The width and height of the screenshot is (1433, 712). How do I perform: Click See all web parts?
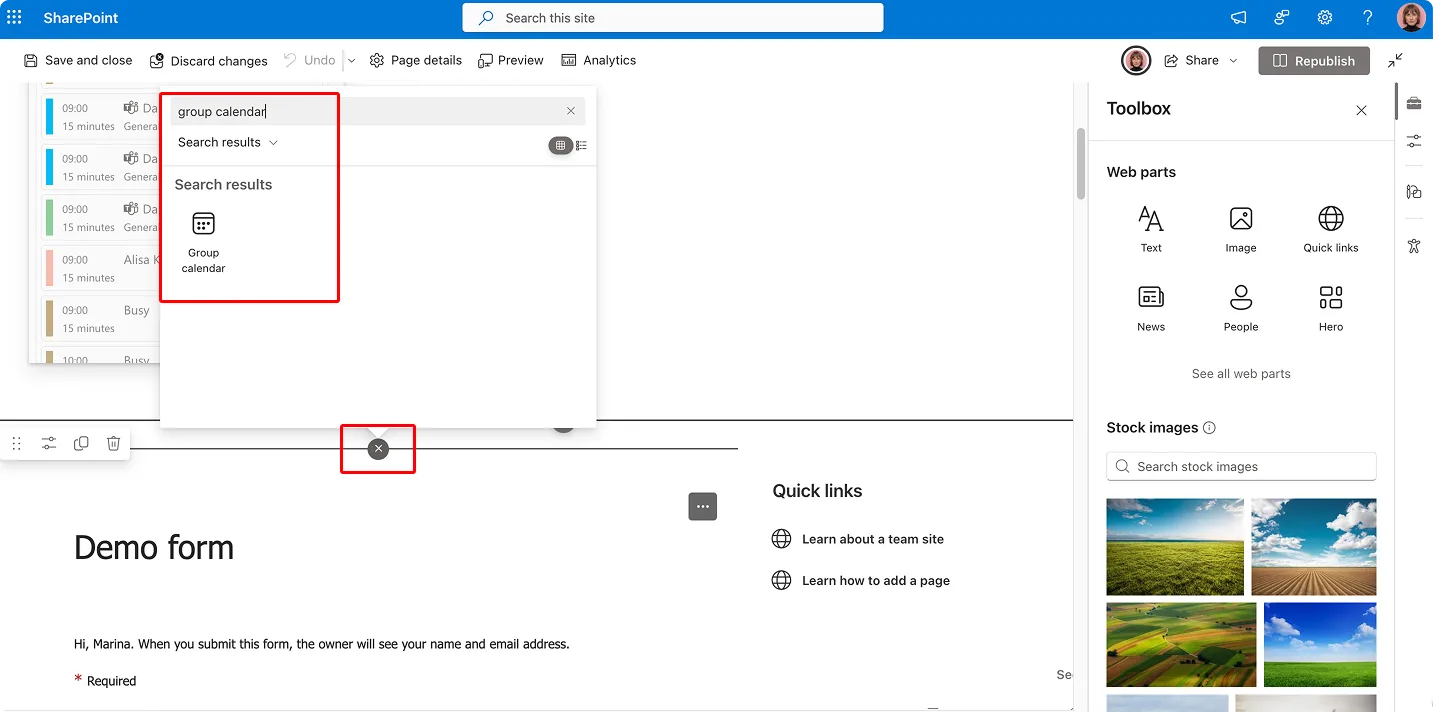[x=1240, y=373]
